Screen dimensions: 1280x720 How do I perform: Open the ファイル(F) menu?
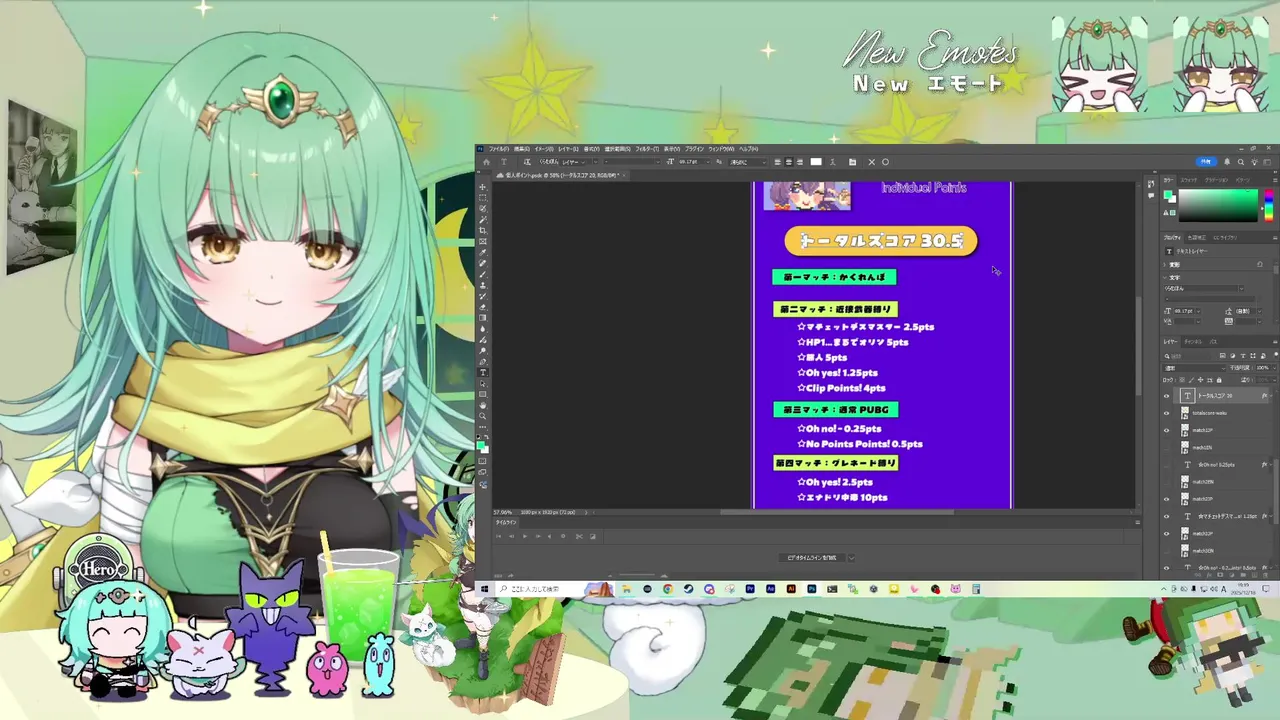(x=498, y=149)
